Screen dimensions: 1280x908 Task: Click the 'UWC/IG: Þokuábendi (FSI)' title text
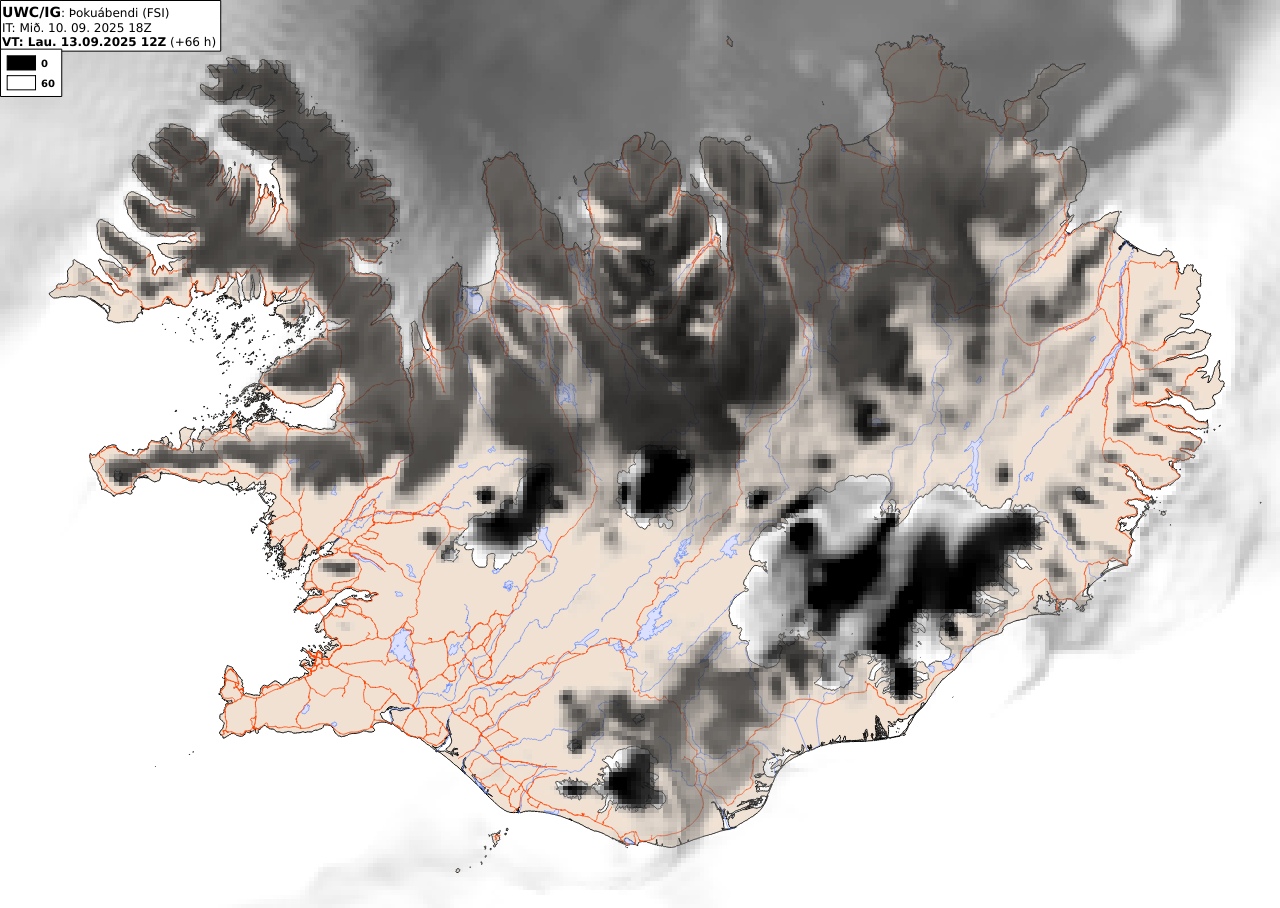(86, 11)
